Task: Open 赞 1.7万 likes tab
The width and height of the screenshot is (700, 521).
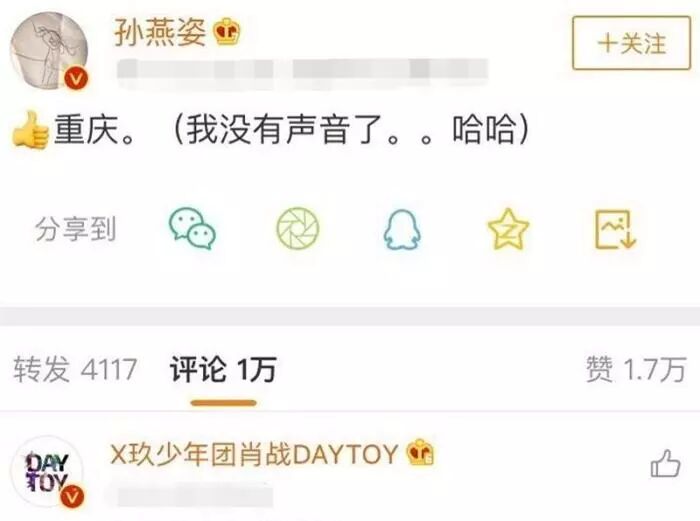Action: [636, 369]
